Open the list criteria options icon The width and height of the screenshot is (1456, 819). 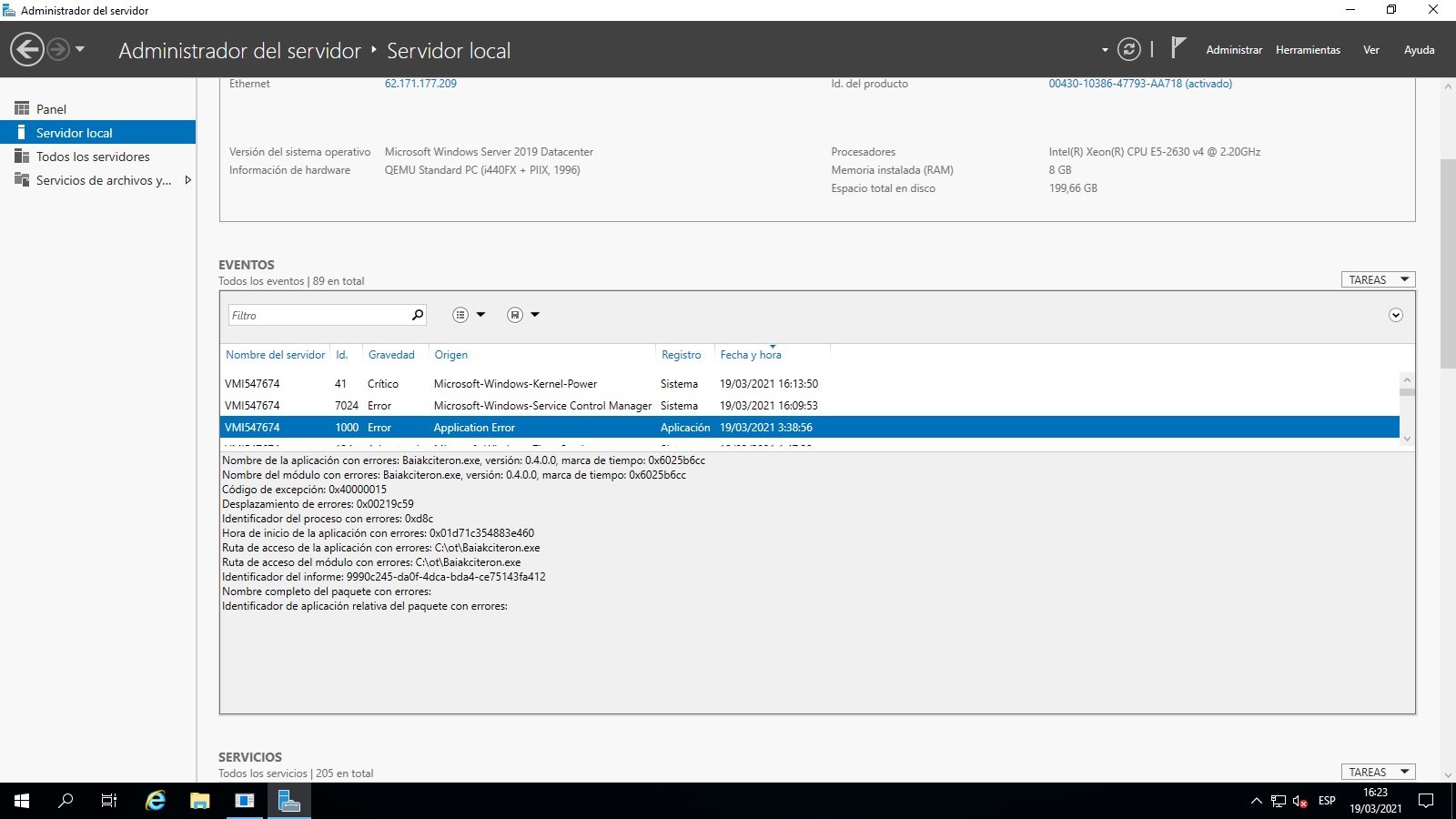click(x=460, y=315)
